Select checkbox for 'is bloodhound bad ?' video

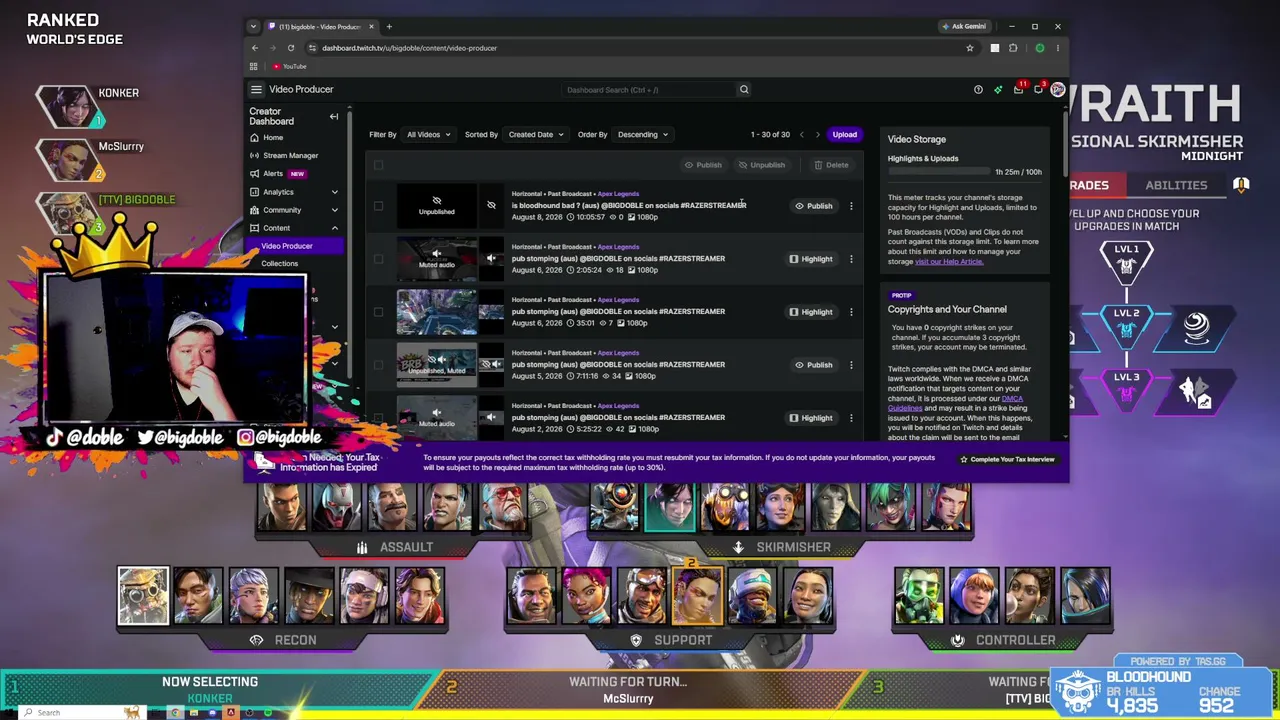click(378, 206)
